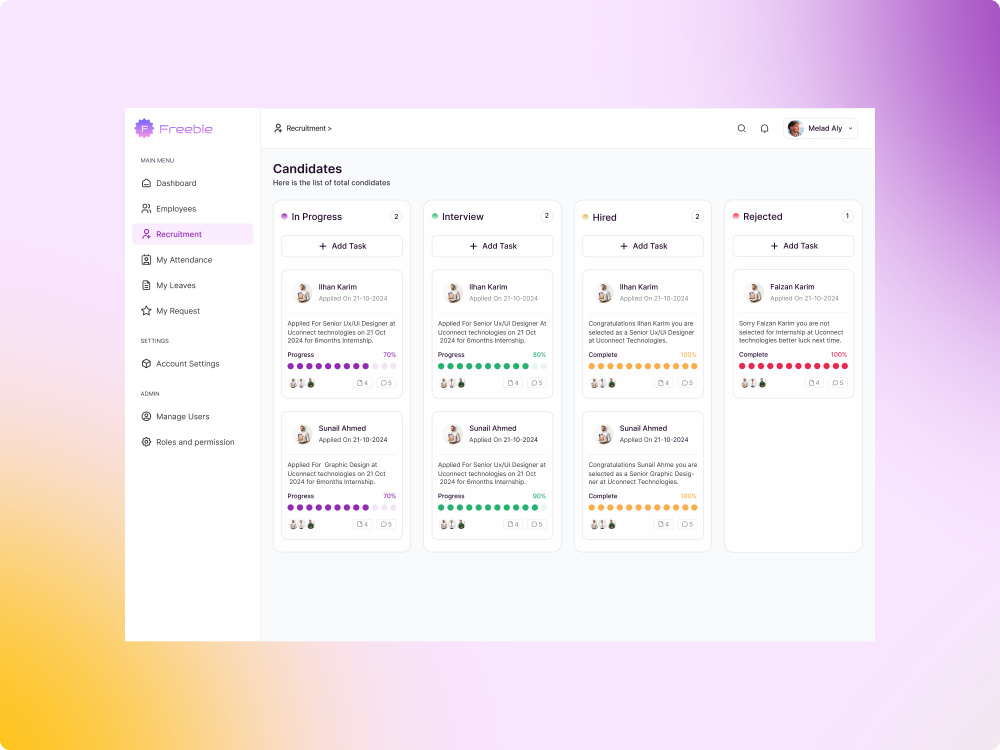The height and width of the screenshot is (750, 1000).
Task: Open comments count on Ilhan Karim Interview card
Action: click(x=537, y=383)
